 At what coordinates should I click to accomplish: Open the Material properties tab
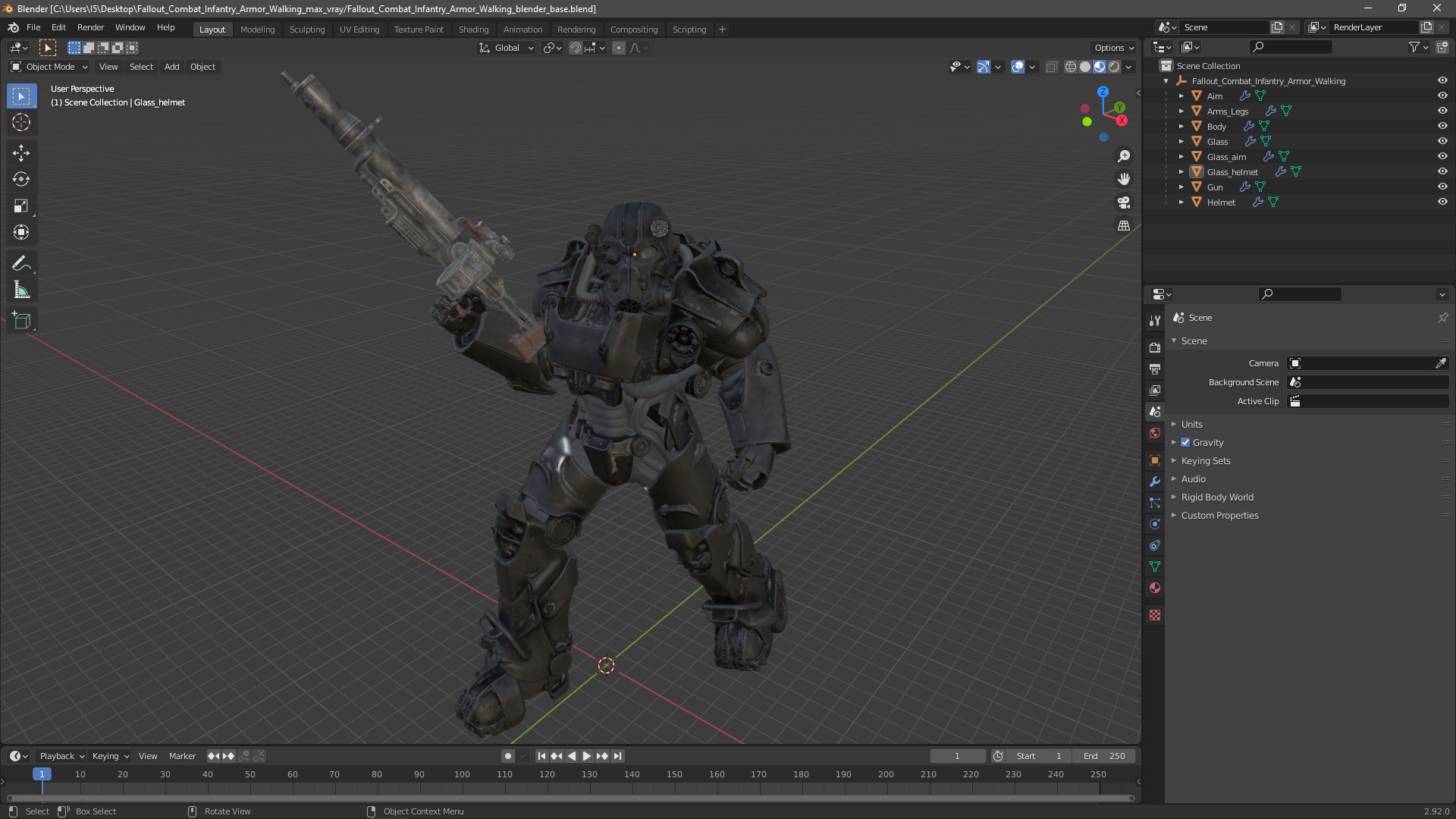click(x=1155, y=588)
